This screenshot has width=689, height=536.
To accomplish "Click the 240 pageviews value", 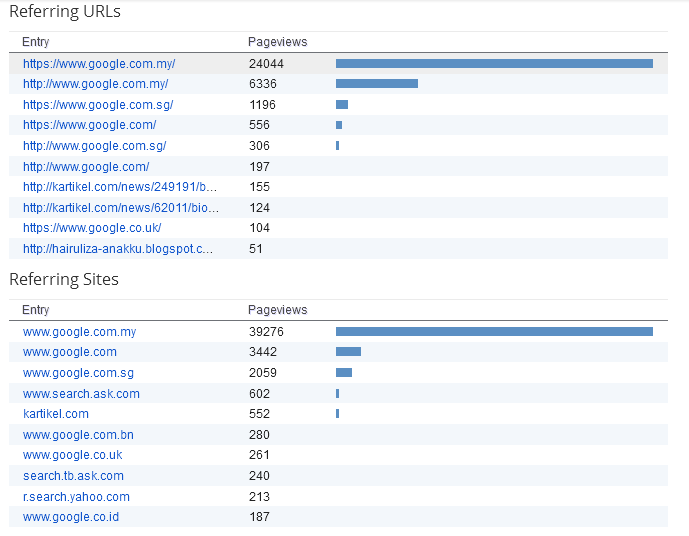I will click(259, 476).
